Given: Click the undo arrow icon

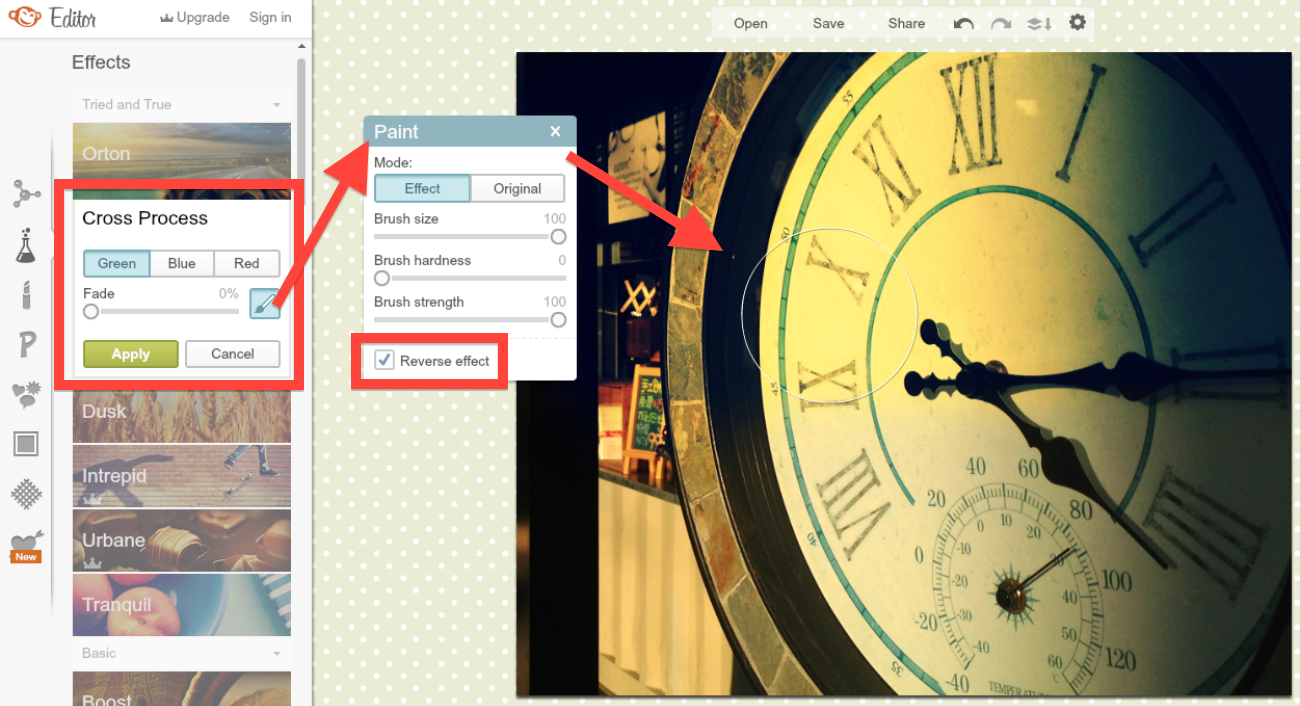Looking at the screenshot, I should point(964,23).
